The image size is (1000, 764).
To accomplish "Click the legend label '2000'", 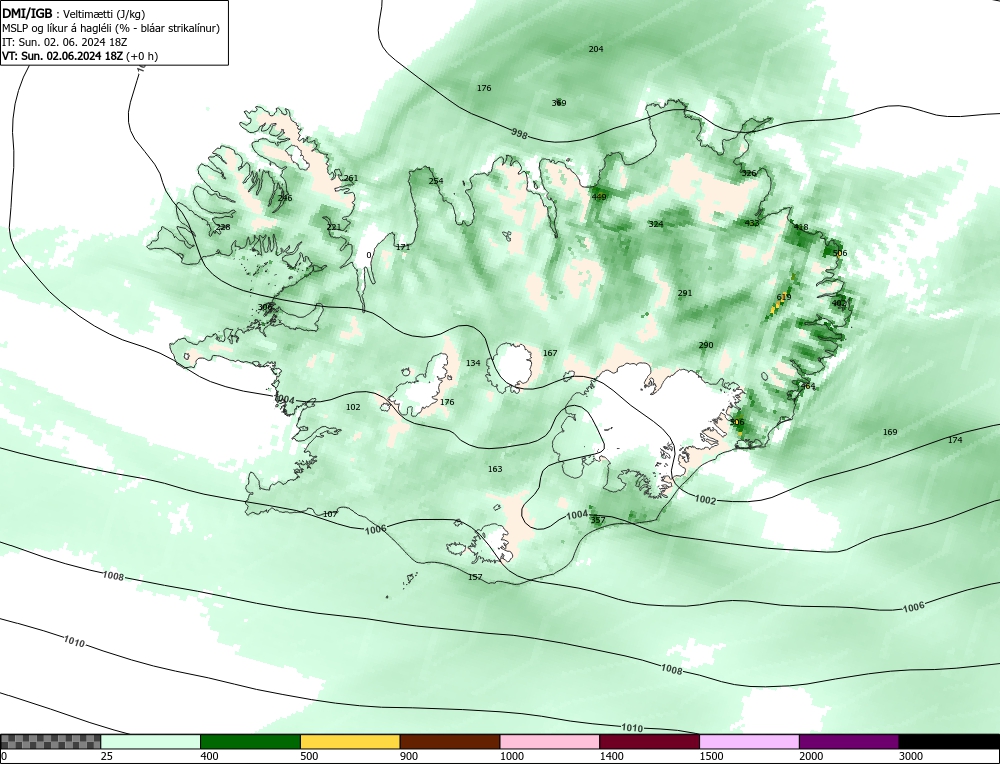I will pos(811,756).
